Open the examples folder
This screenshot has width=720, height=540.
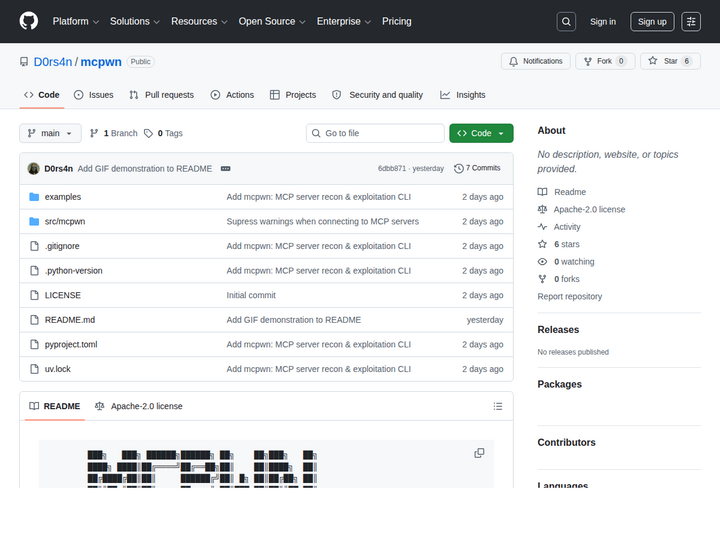point(63,197)
